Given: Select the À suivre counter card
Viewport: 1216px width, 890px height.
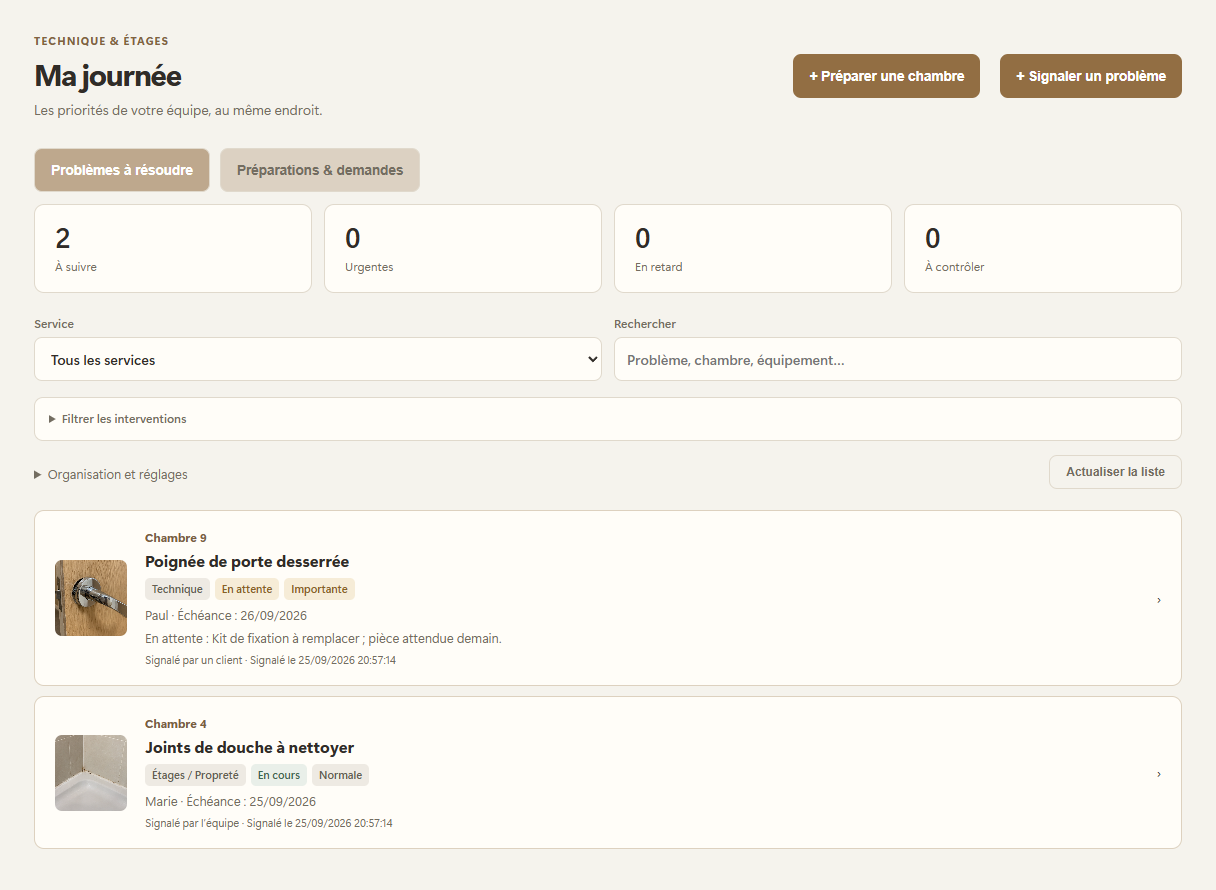Looking at the screenshot, I should (x=173, y=249).
